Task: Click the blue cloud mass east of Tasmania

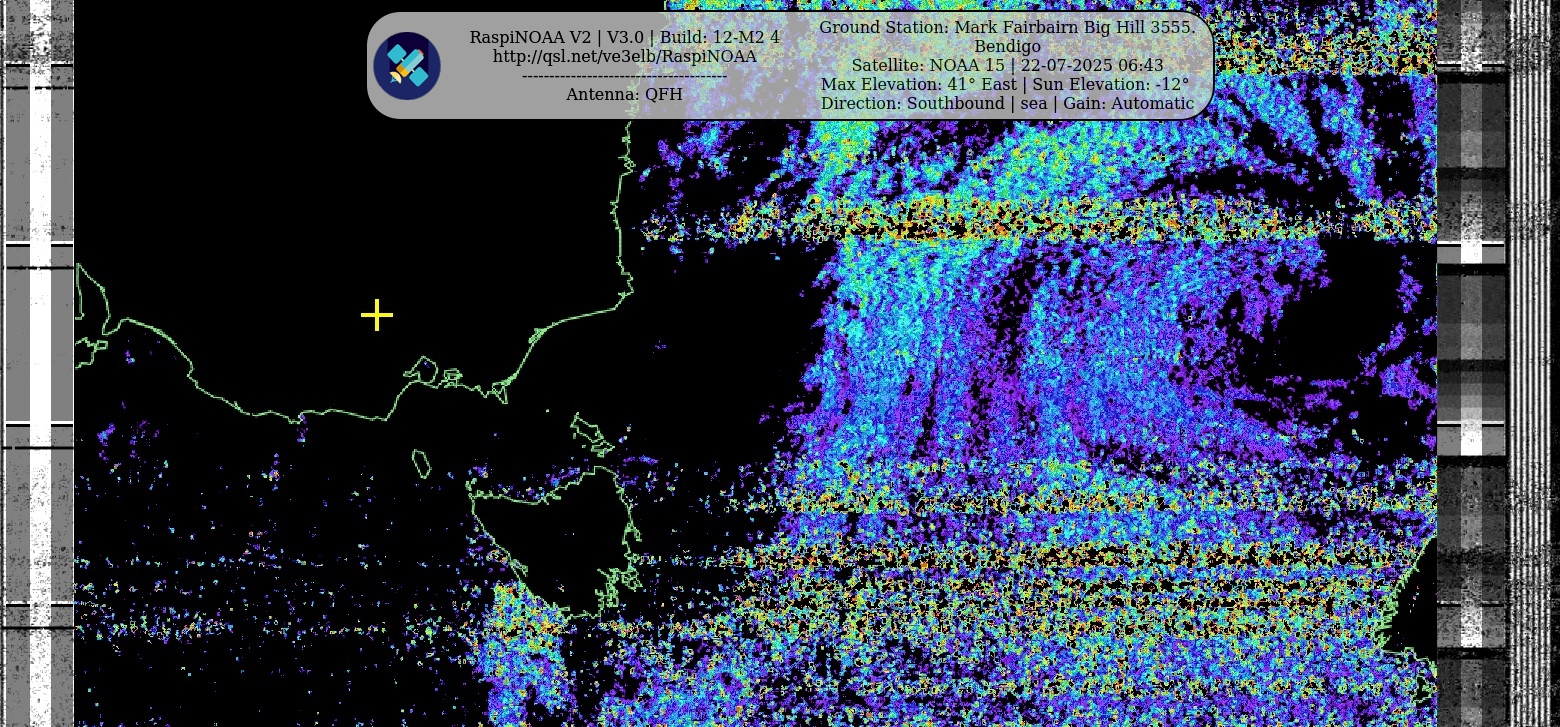Action: coord(1000,400)
